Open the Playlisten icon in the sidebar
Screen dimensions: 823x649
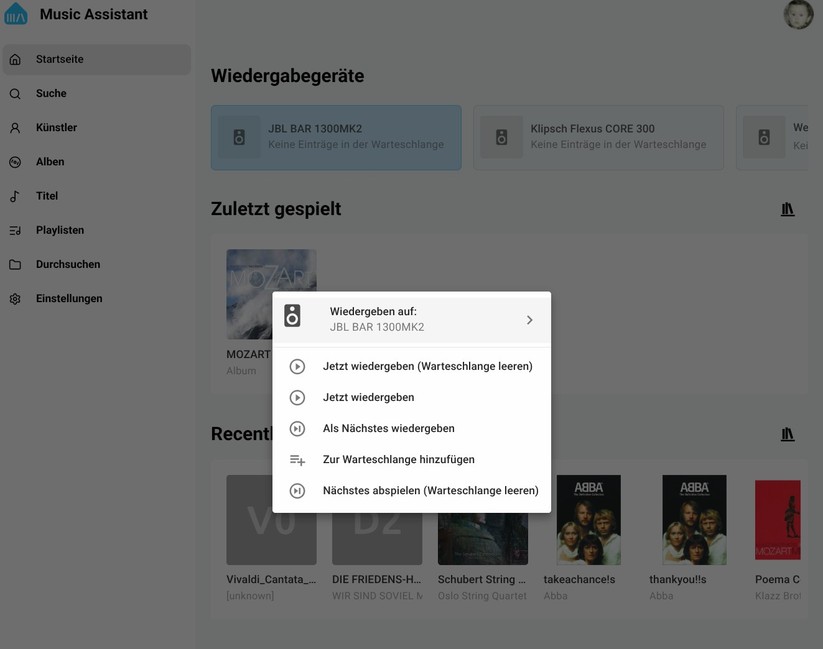click(16, 229)
